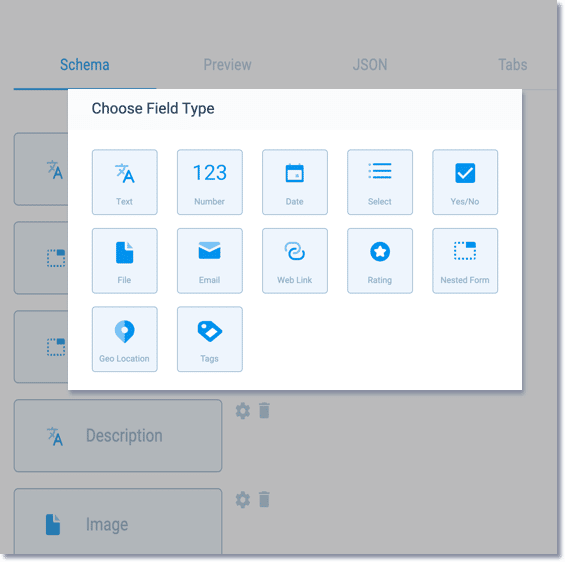Delete the Description field with trash icon
This screenshot has height=562, width=565.
[x=264, y=411]
